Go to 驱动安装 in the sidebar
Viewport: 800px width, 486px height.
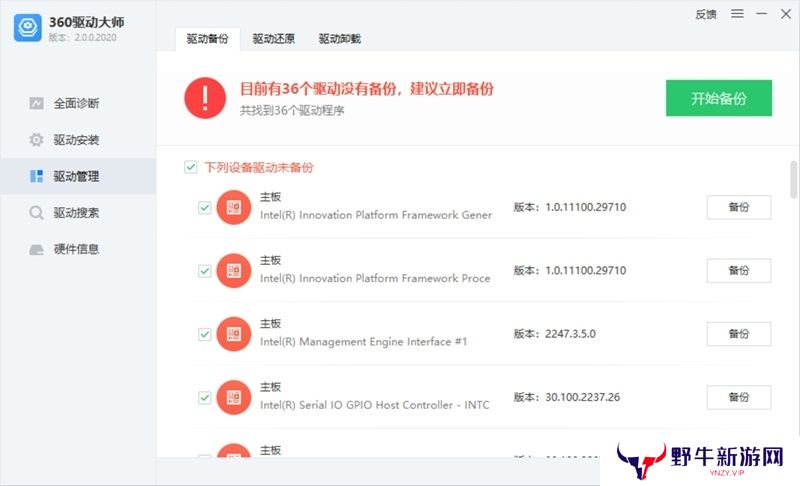point(78,140)
